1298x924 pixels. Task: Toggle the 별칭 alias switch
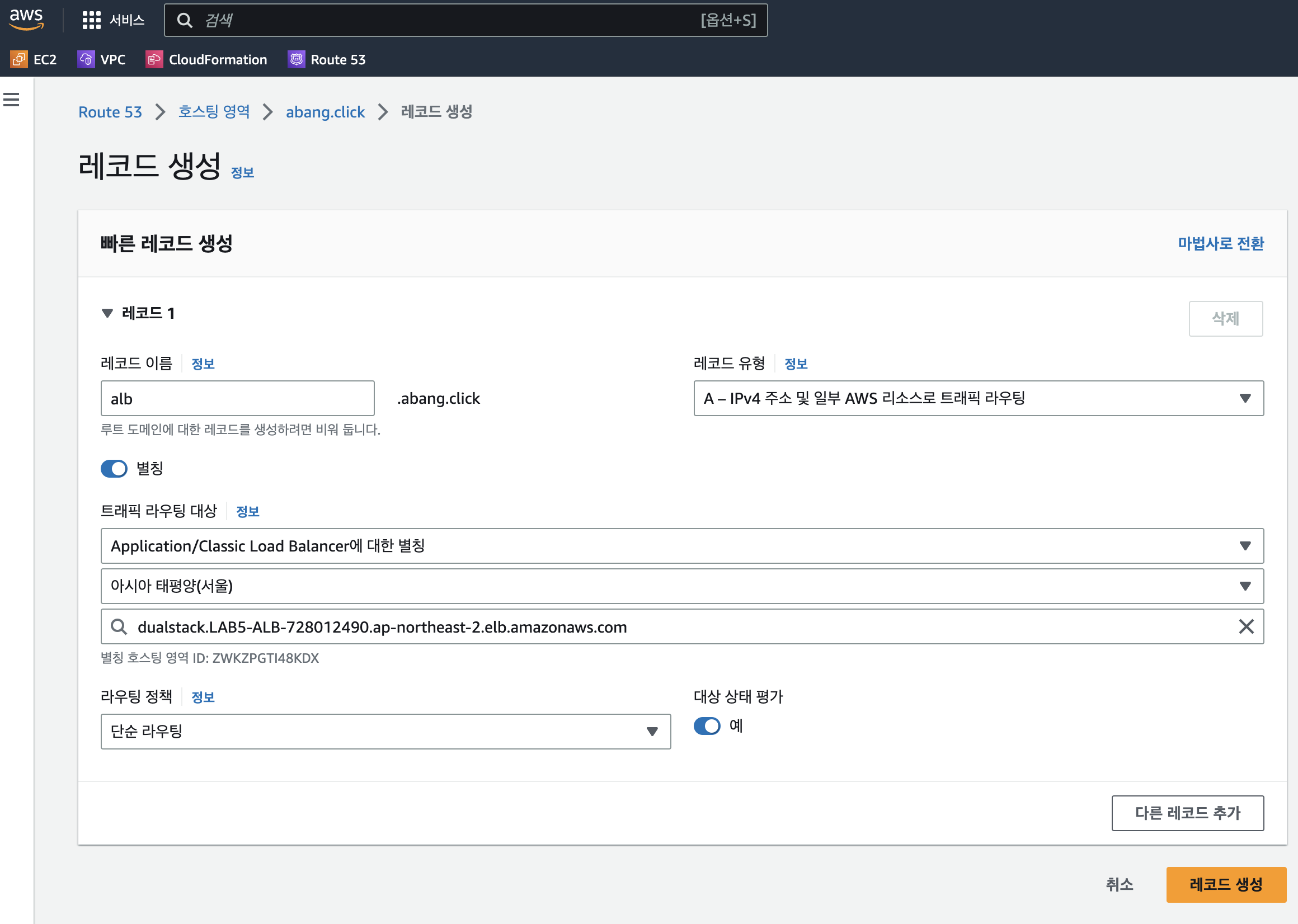tap(114, 469)
